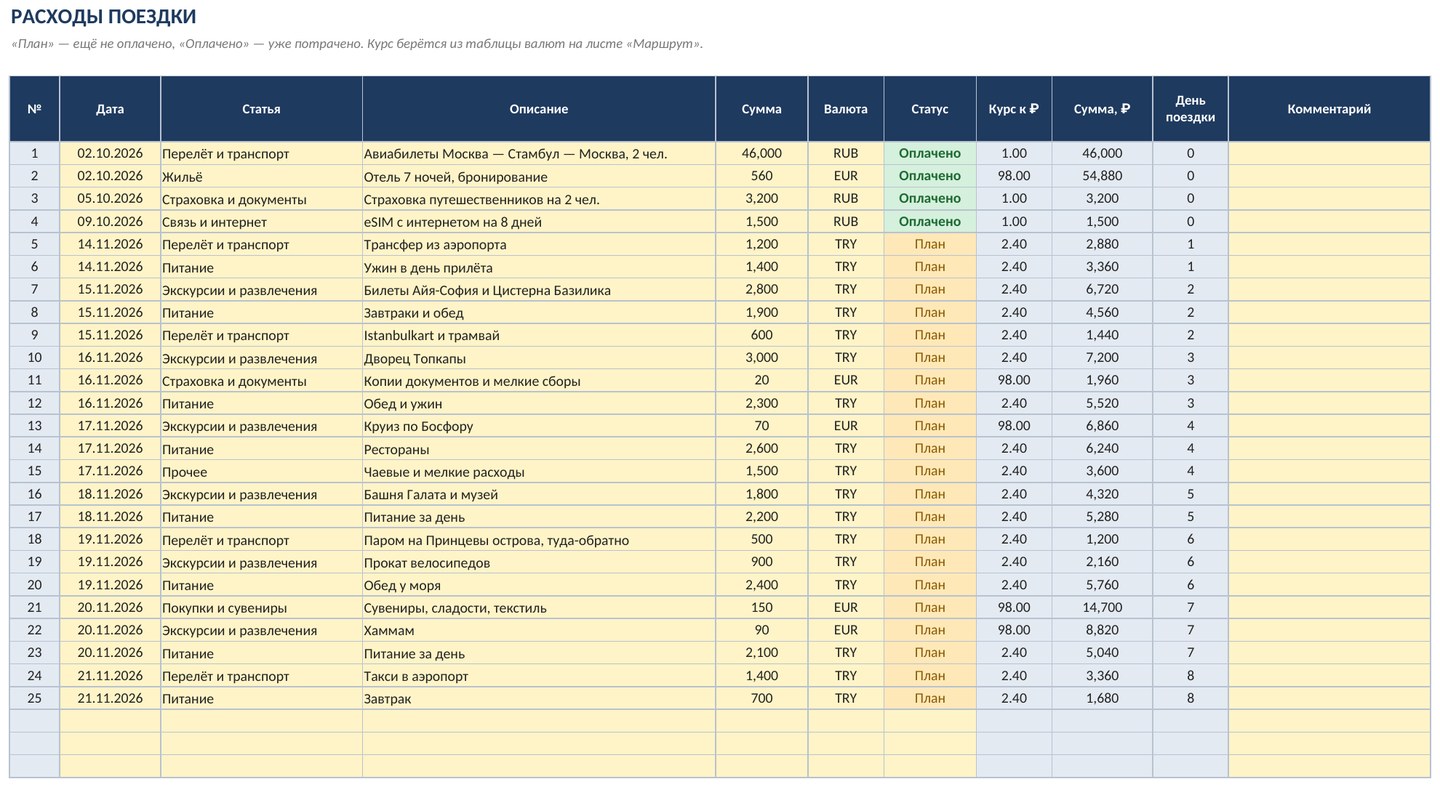Click the date cell 21.11.2026 for Завтрак

pyautogui.click(x=110, y=698)
